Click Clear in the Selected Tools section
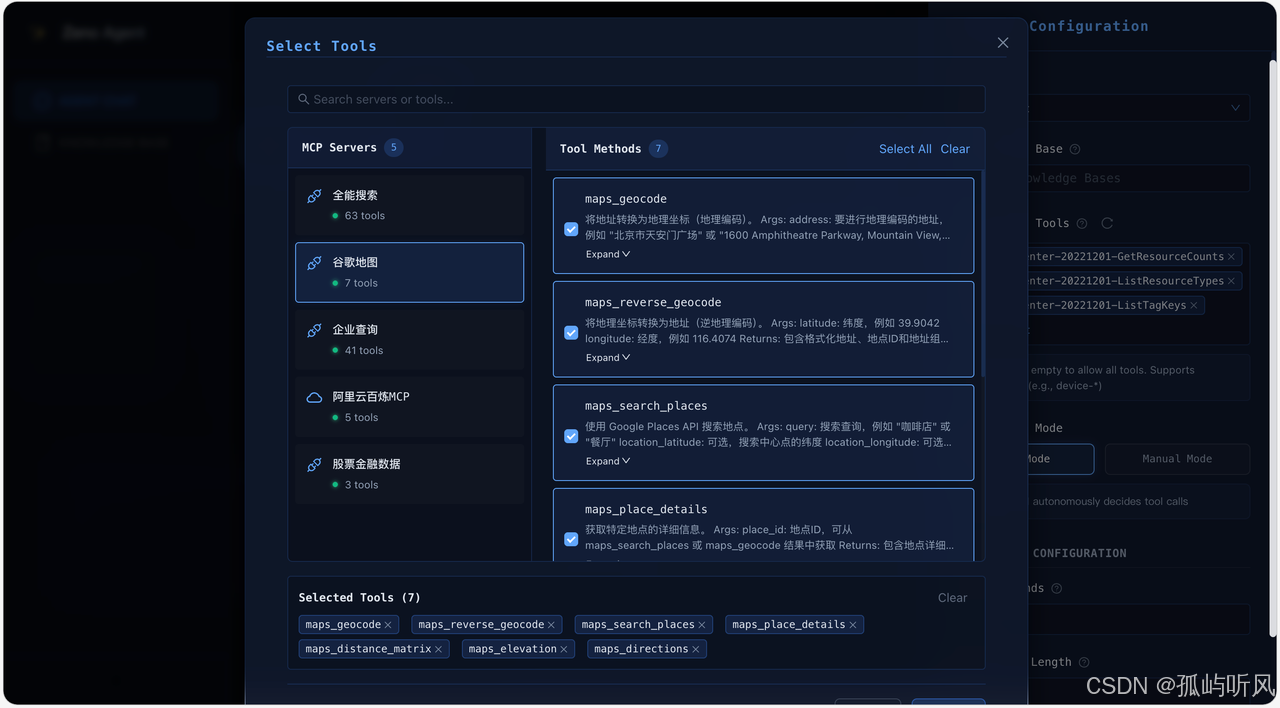This screenshot has width=1280, height=708. coord(952,598)
